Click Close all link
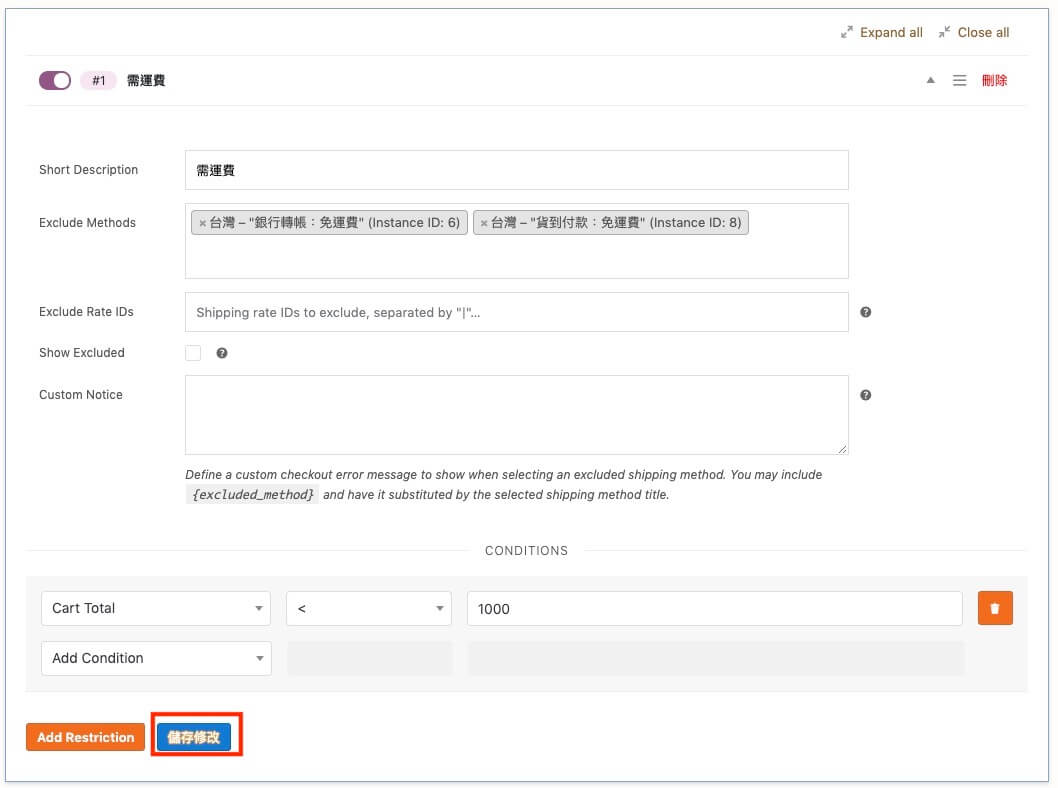The height and width of the screenshot is (788, 1058). coord(974,32)
